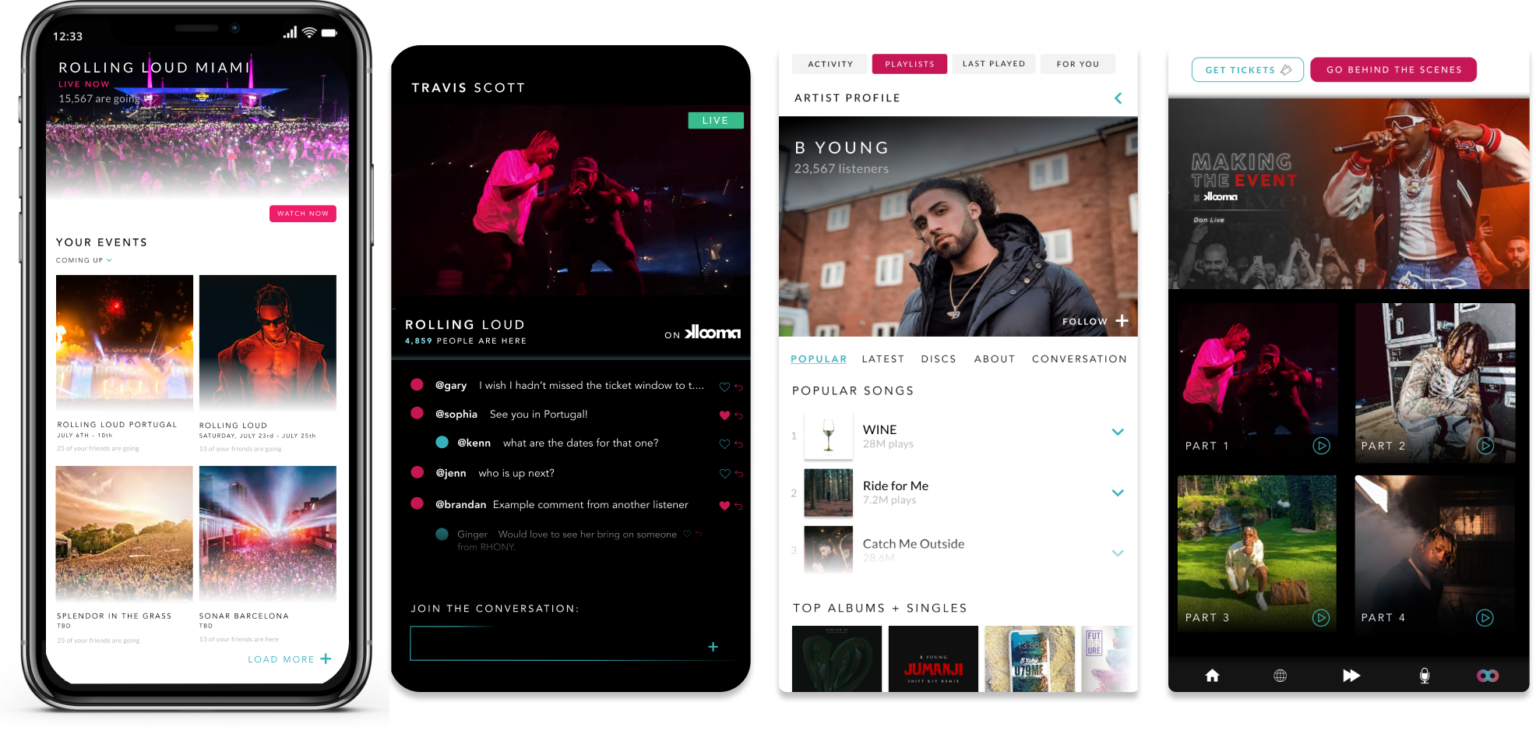Expand the Catch Me Outside chevron
Viewport: 1536px width, 738px height.
1118,553
